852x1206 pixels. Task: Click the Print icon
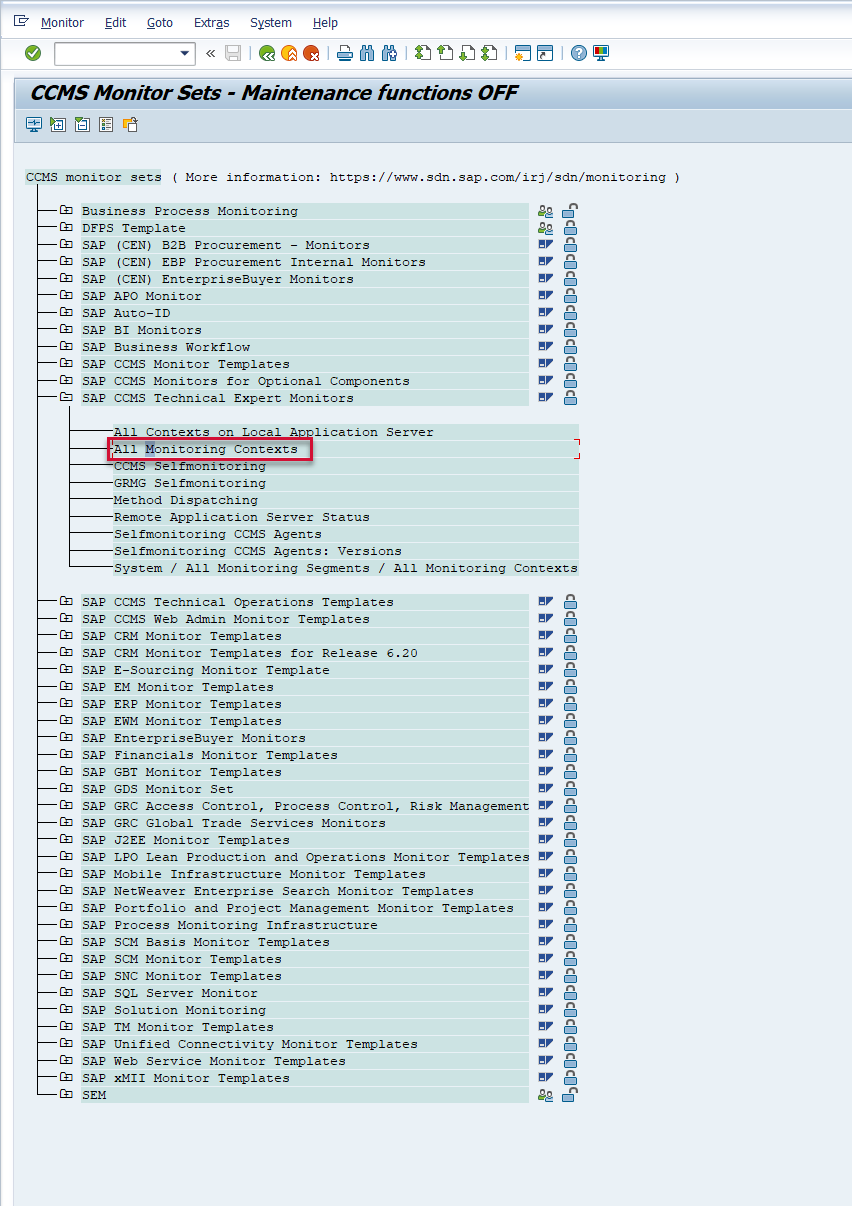345,53
